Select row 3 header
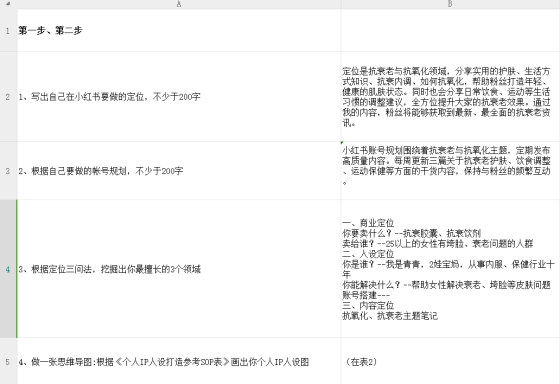The height and width of the screenshot is (384, 560). tap(8, 171)
